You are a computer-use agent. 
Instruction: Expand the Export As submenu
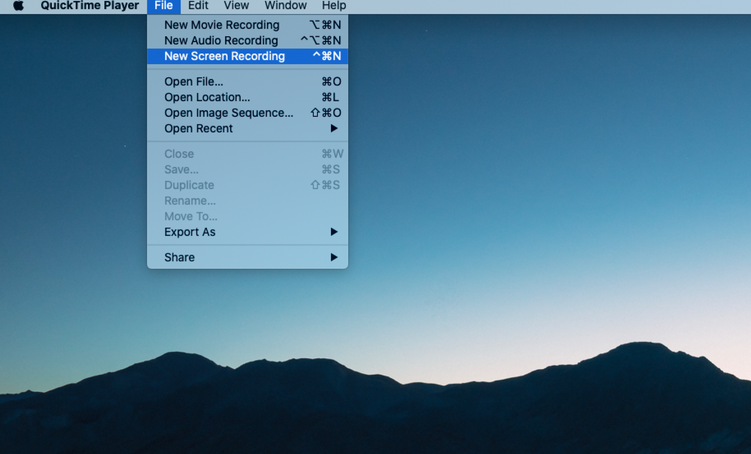pos(248,232)
